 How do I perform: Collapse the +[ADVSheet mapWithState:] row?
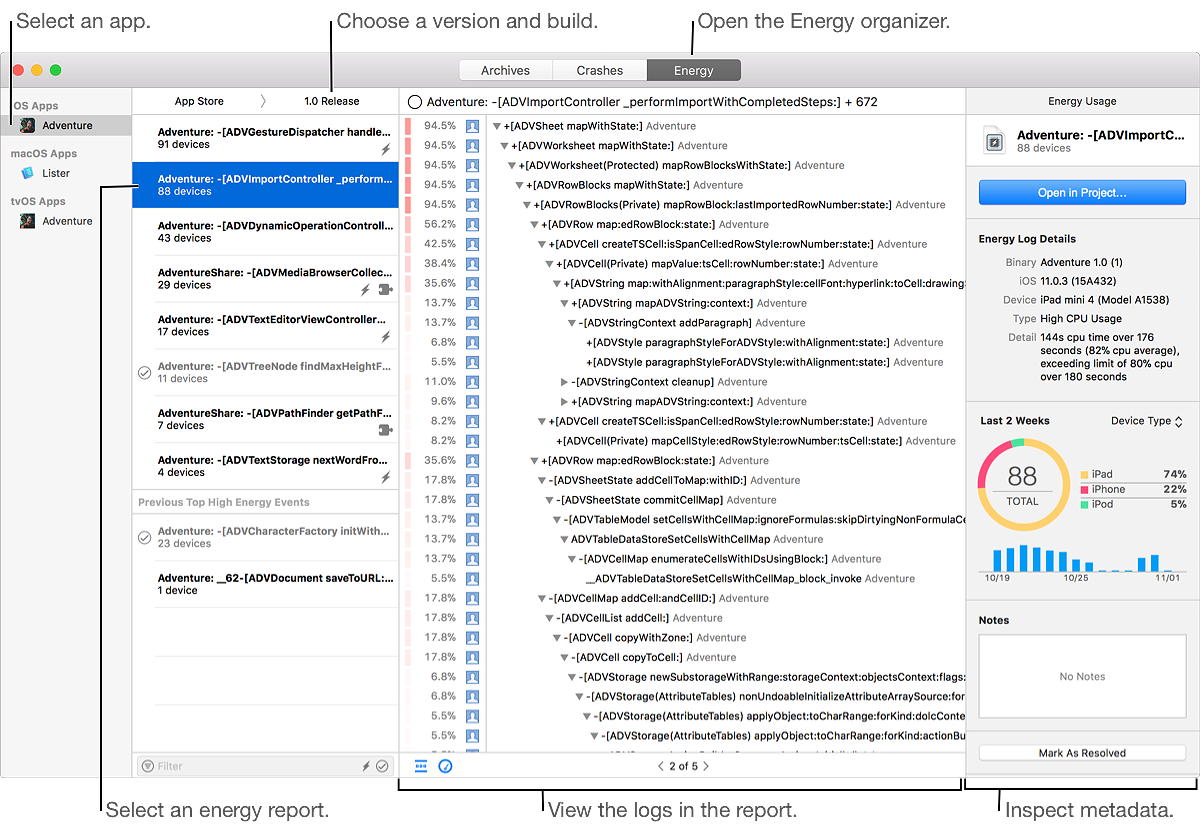(x=497, y=127)
